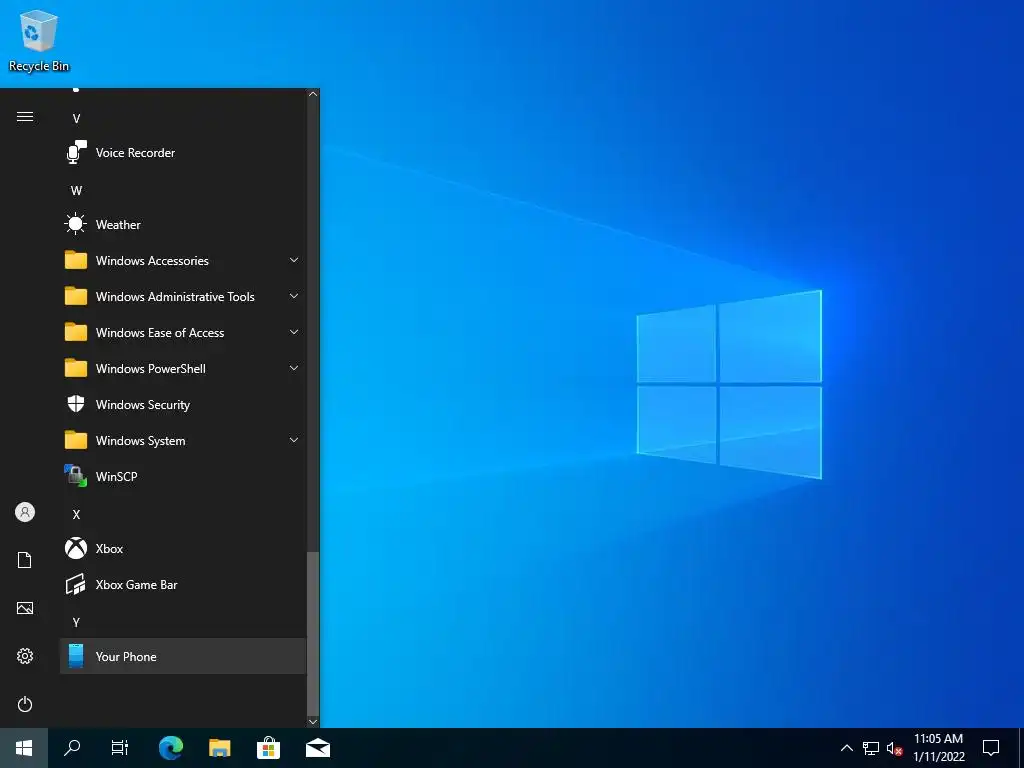This screenshot has width=1024, height=768.
Task: Expand the Windows Administrative Tools folder
Action: [183, 296]
